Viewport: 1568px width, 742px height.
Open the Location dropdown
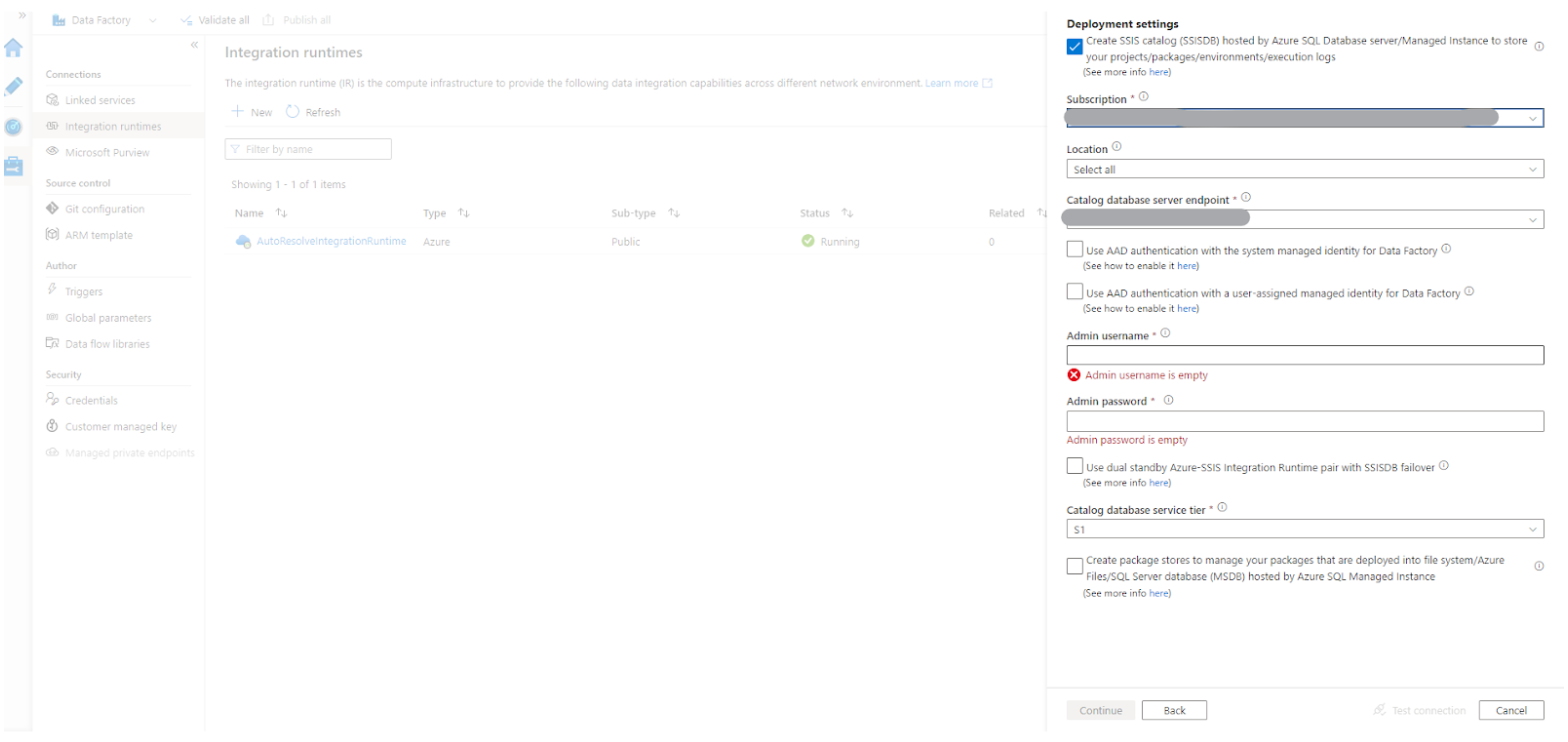click(x=1305, y=169)
